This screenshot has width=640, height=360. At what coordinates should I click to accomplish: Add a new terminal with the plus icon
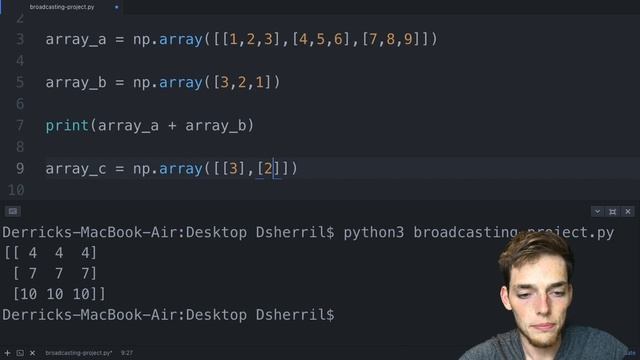[7, 353]
